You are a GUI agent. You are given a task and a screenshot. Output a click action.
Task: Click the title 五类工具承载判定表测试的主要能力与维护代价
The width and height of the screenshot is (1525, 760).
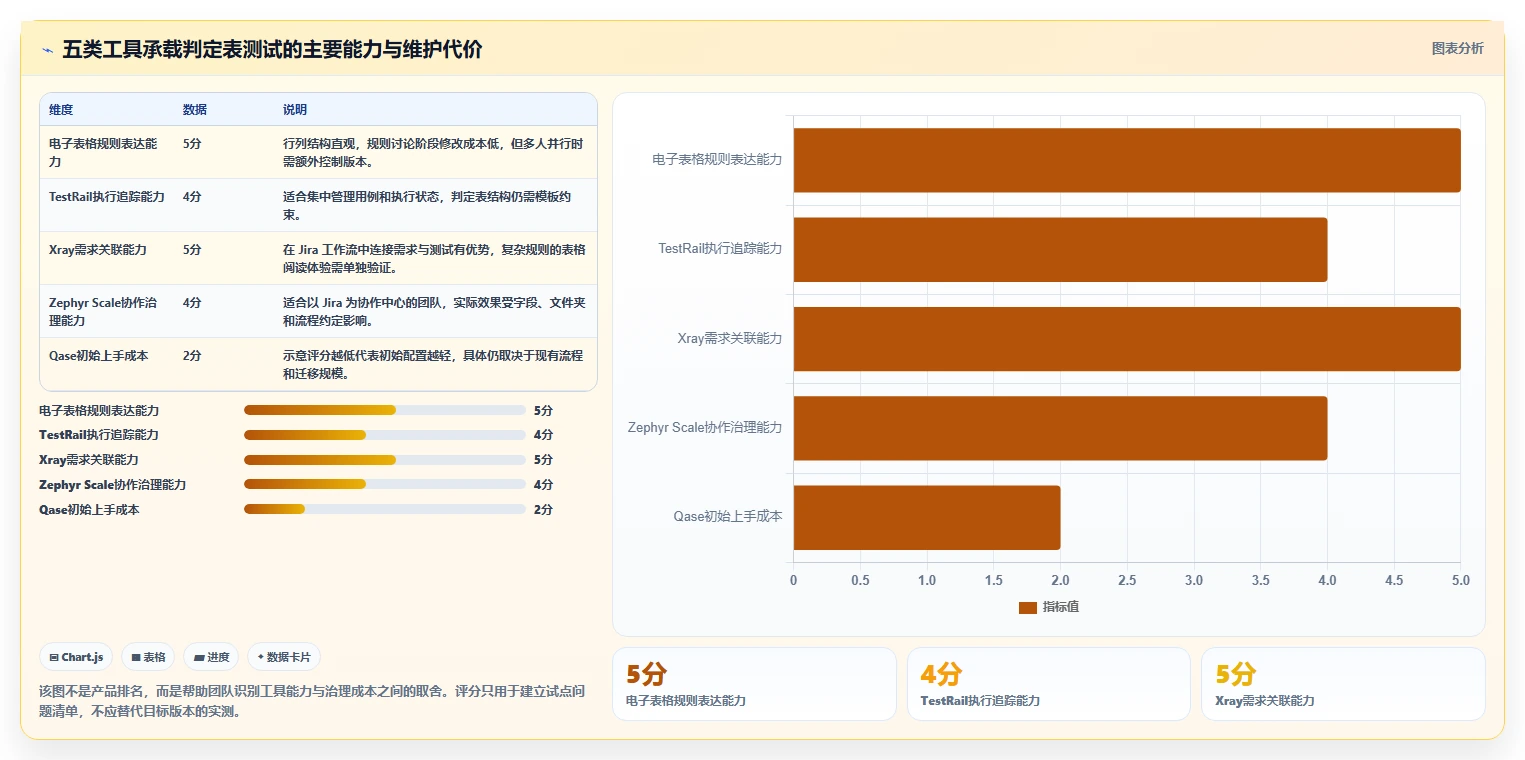(x=272, y=49)
